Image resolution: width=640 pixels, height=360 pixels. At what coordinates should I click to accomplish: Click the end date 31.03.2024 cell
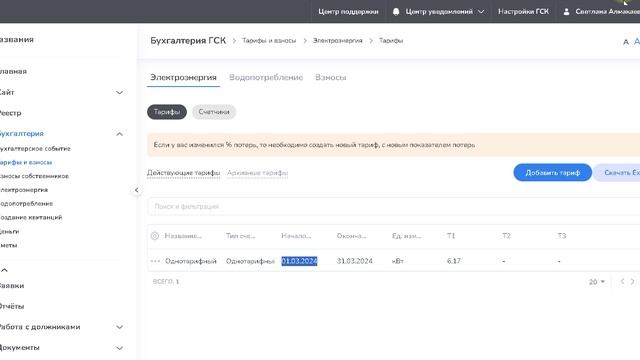[x=354, y=261]
